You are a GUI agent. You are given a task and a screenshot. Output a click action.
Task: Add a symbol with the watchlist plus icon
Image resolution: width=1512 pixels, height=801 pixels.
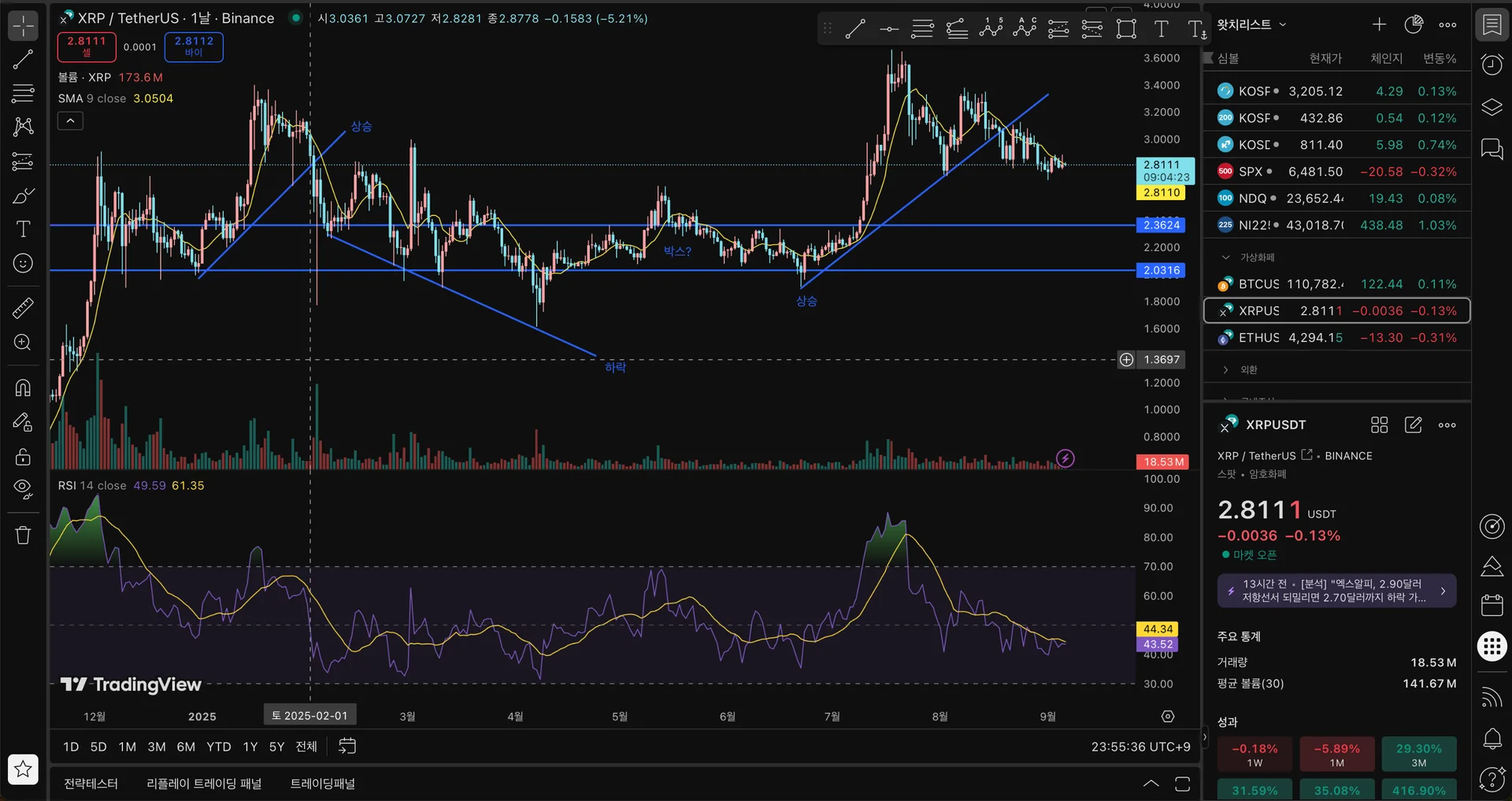[1379, 24]
